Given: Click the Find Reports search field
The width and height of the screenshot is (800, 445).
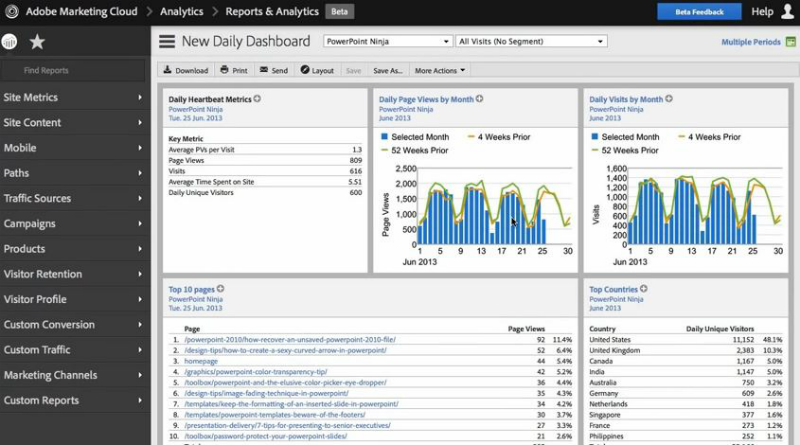Looking at the screenshot, I should (x=75, y=71).
